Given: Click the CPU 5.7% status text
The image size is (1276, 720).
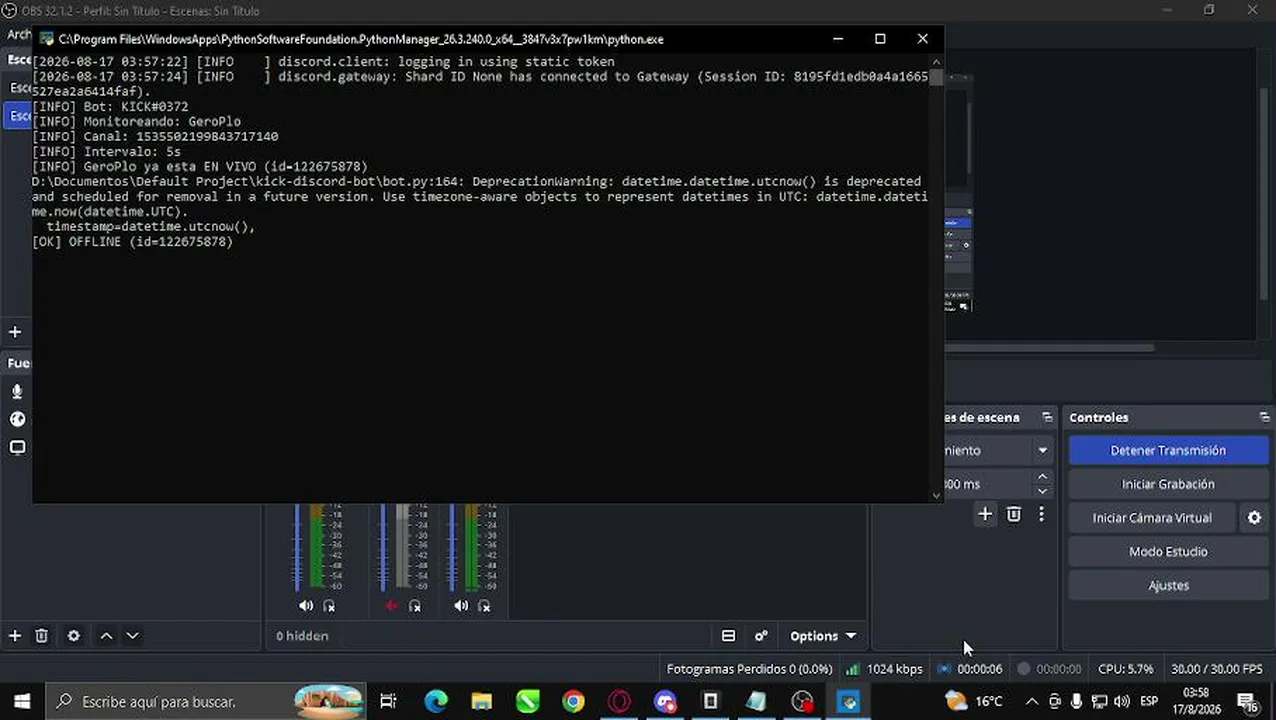Looking at the screenshot, I should coord(1125,669).
